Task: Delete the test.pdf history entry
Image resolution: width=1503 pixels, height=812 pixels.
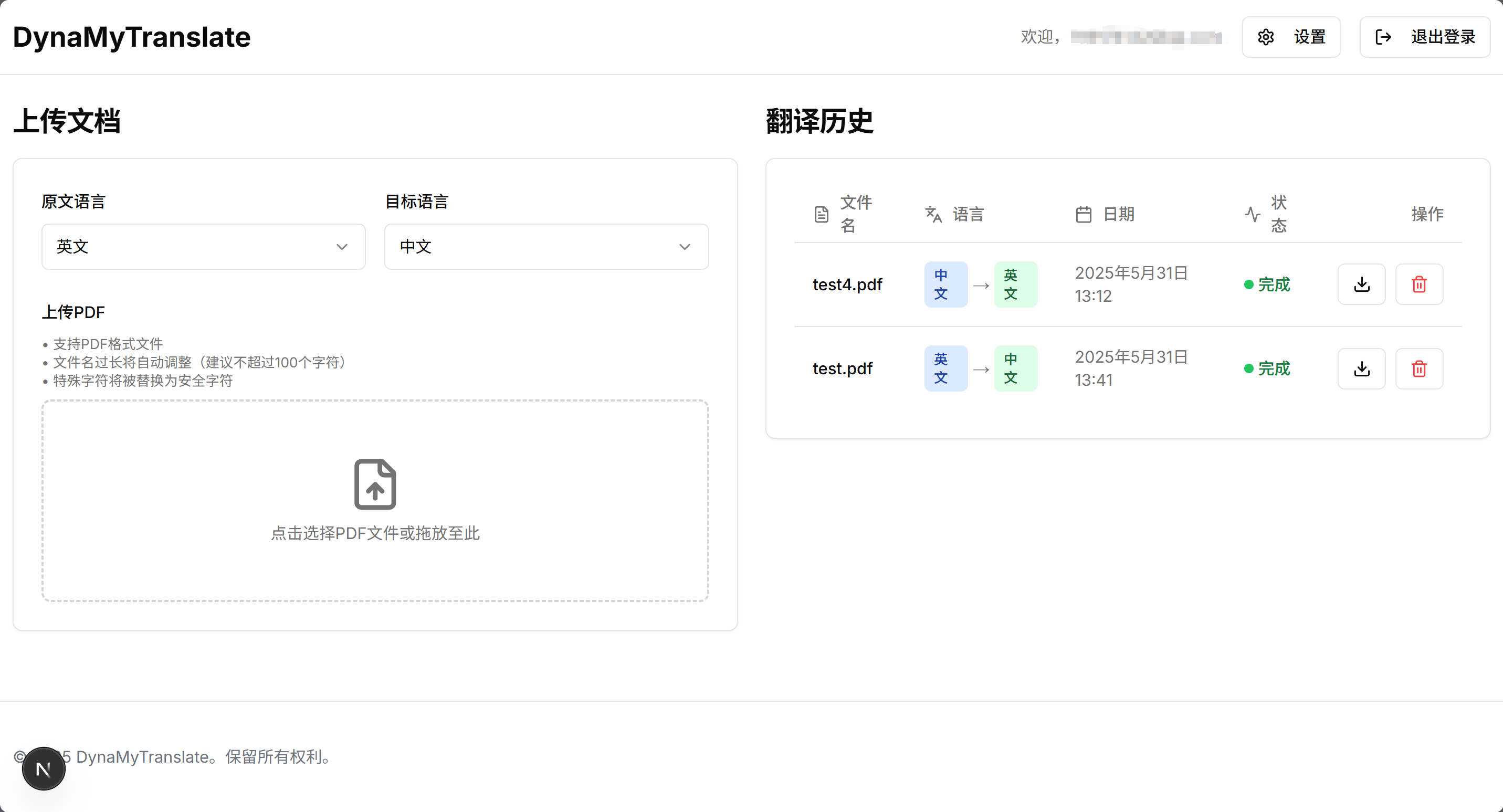Action: 1418,368
